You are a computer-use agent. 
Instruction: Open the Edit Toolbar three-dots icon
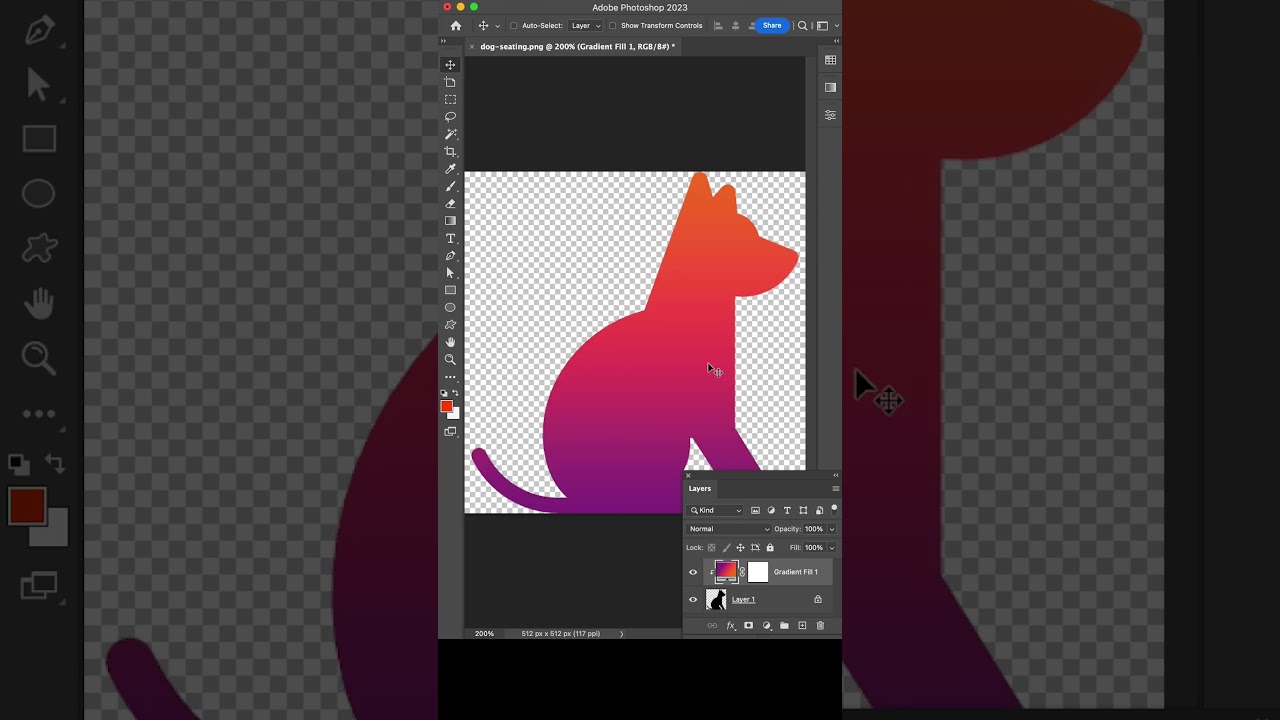[x=450, y=378]
